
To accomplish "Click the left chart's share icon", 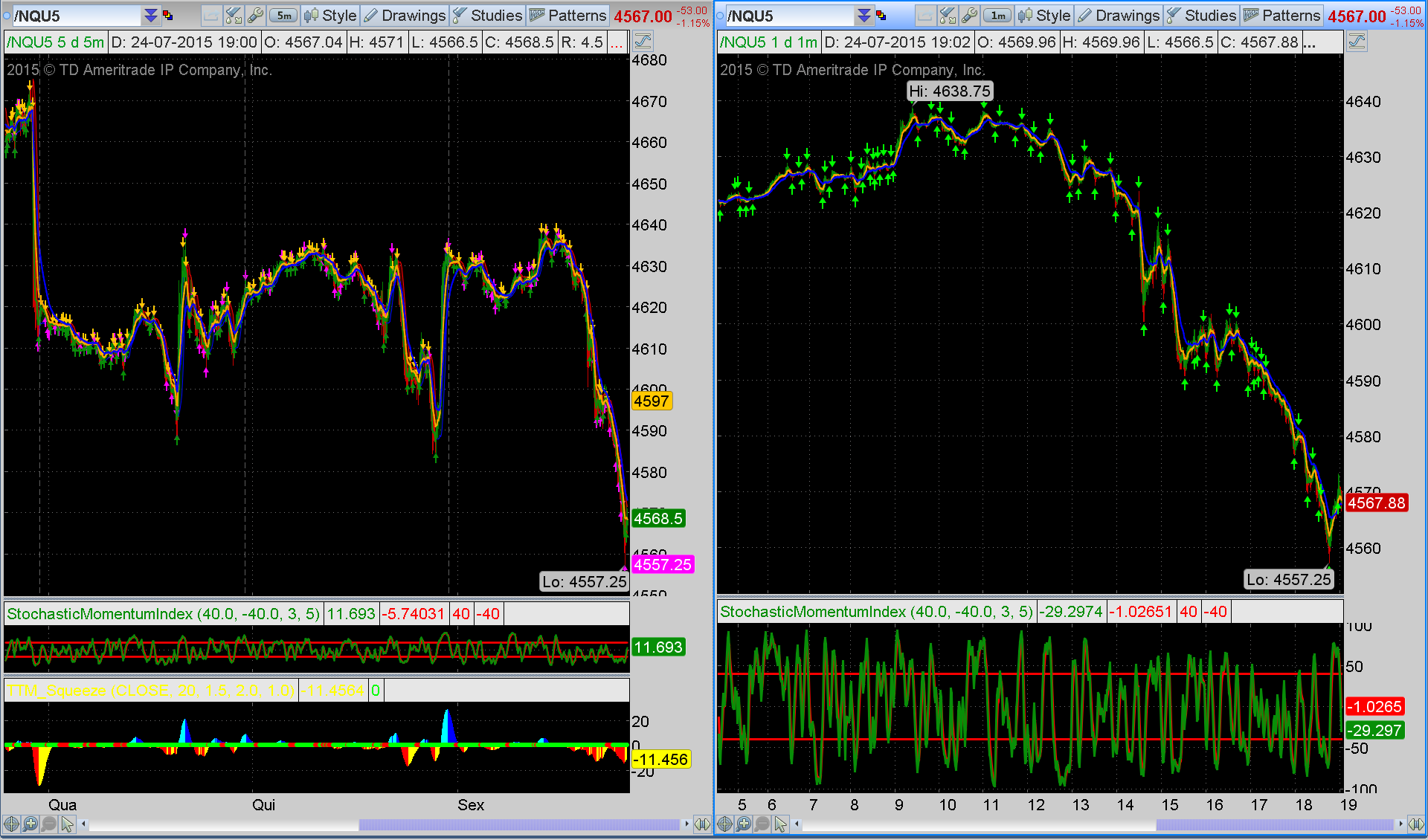I will point(211,16).
